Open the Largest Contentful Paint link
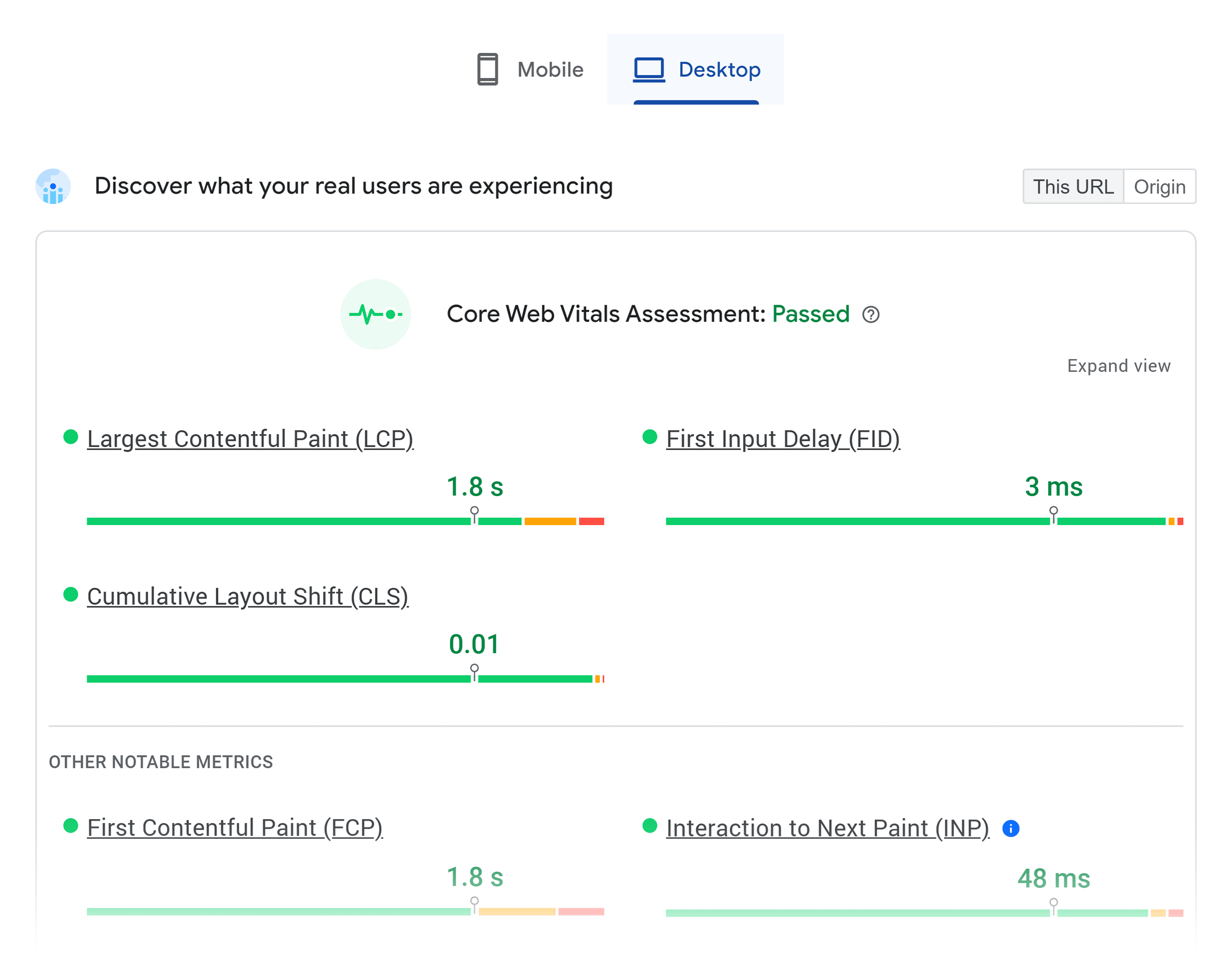The width and height of the screenshot is (1232, 964). [250, 438]
